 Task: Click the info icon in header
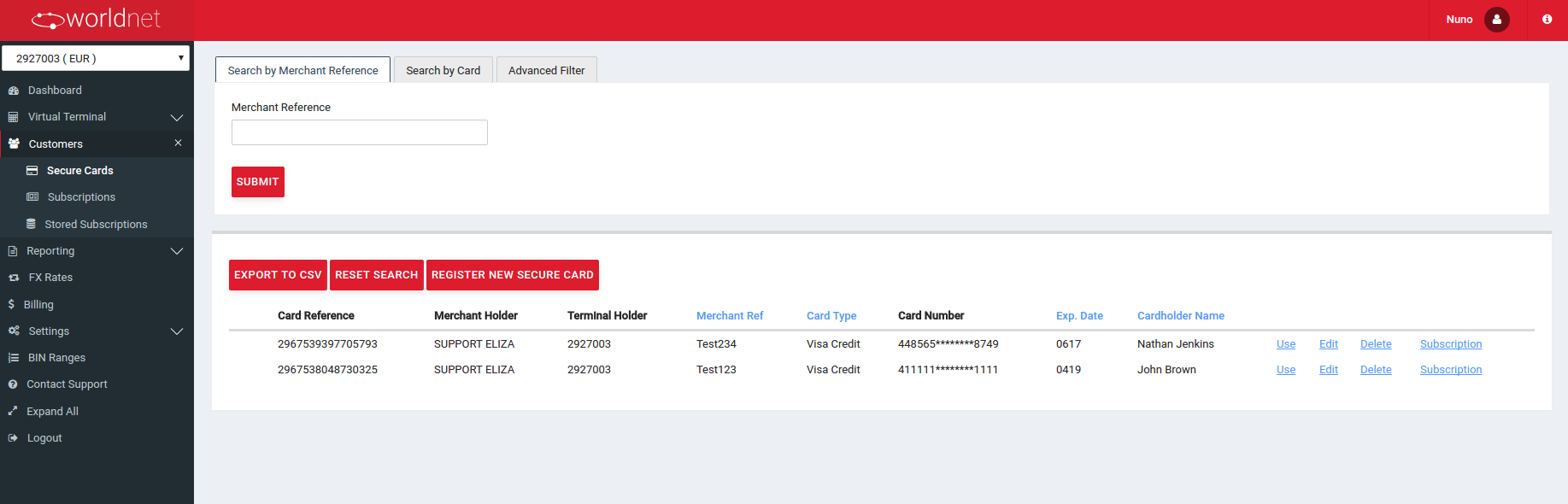(1547, 20)
